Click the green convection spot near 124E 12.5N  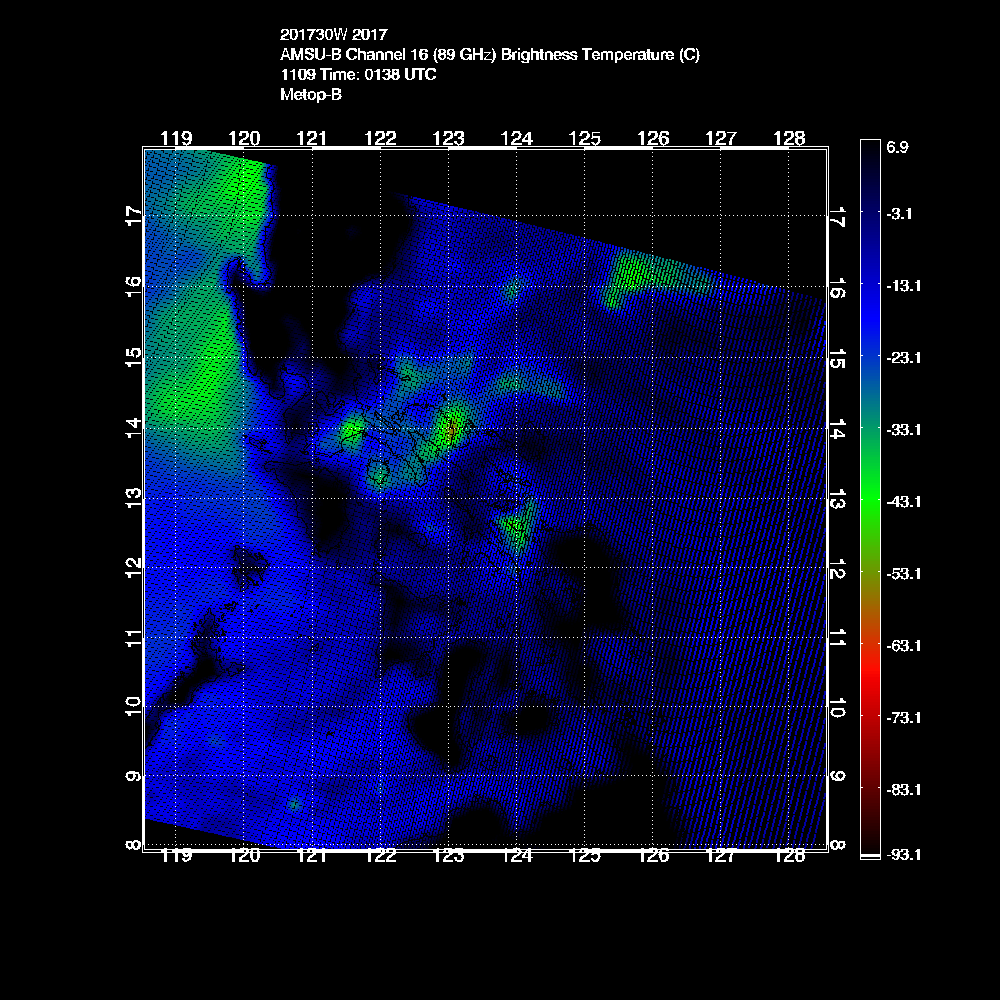click(x=517, y=527)
